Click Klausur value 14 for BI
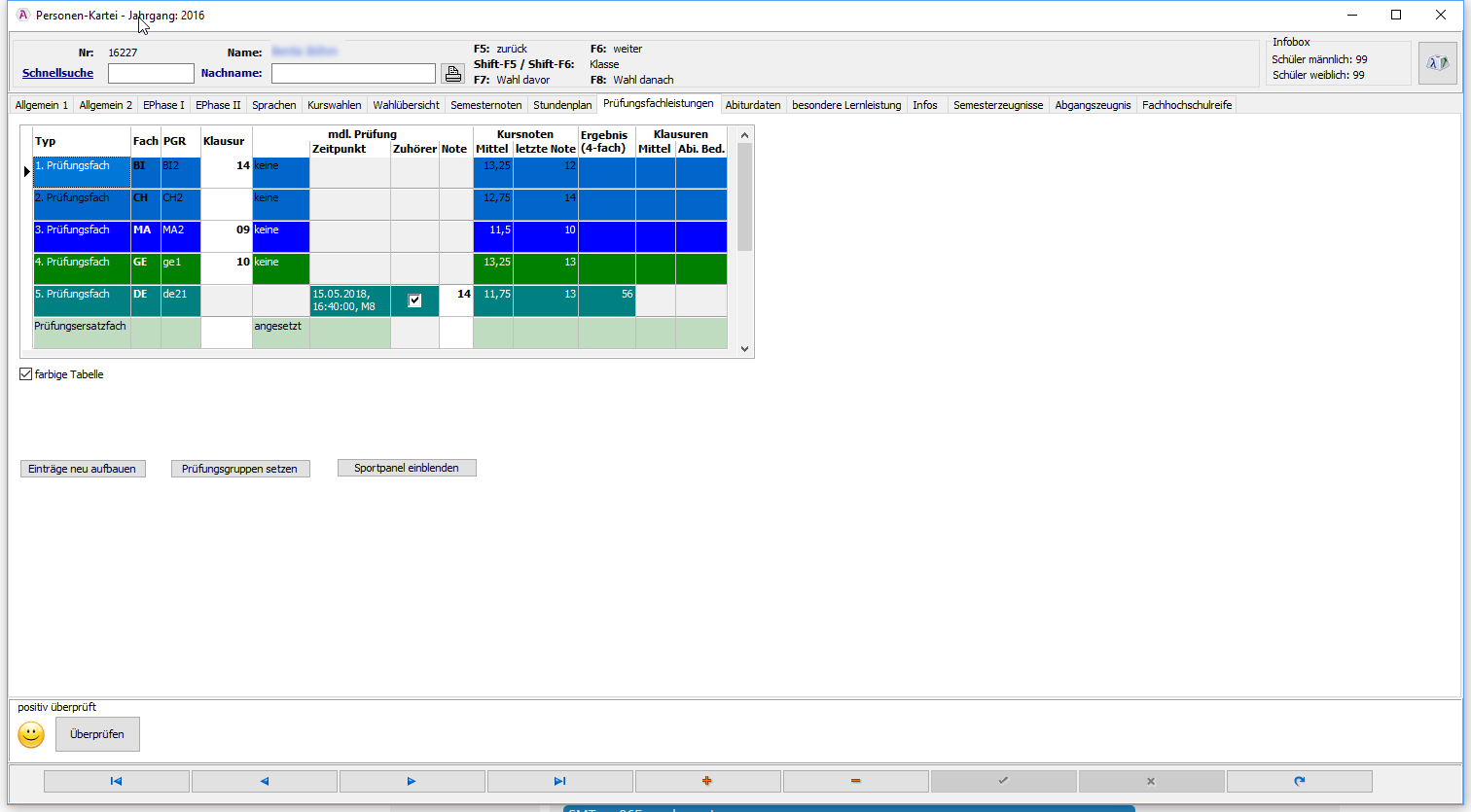Screen dimensions: 1471x812 point(227,172)
